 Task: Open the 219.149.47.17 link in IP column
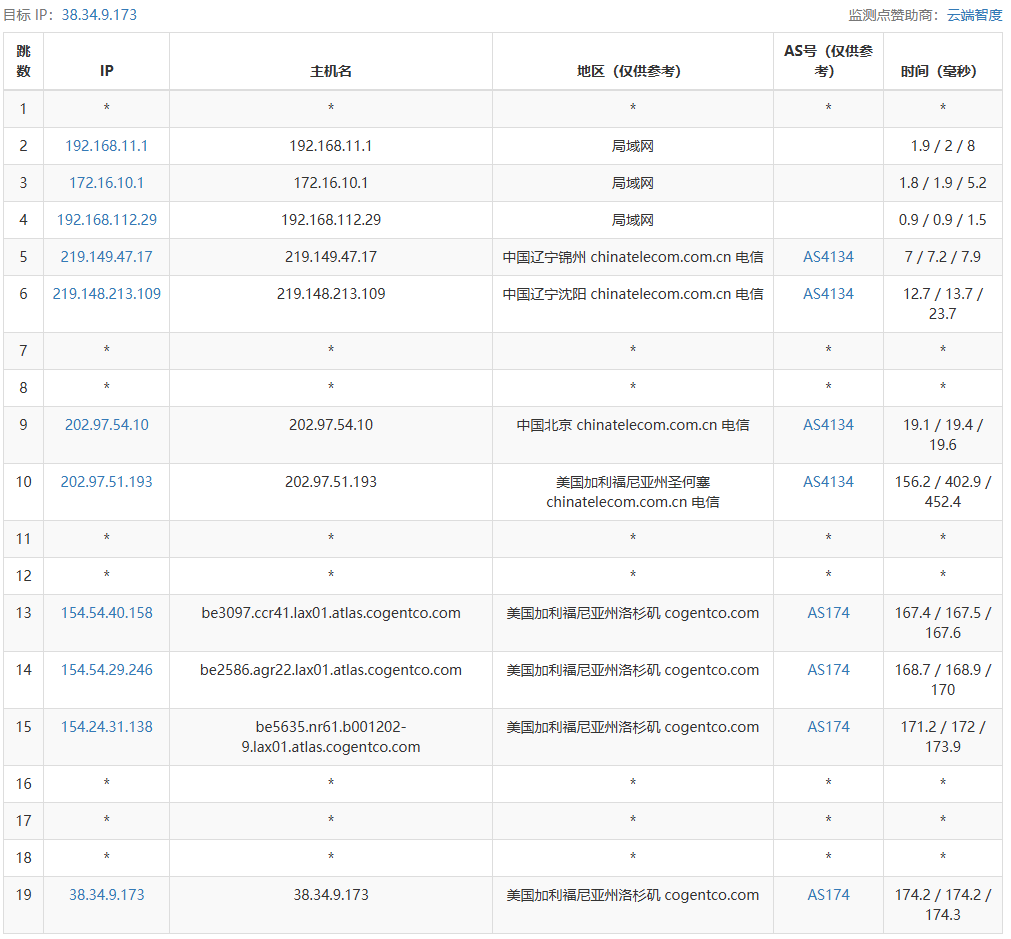106,257
